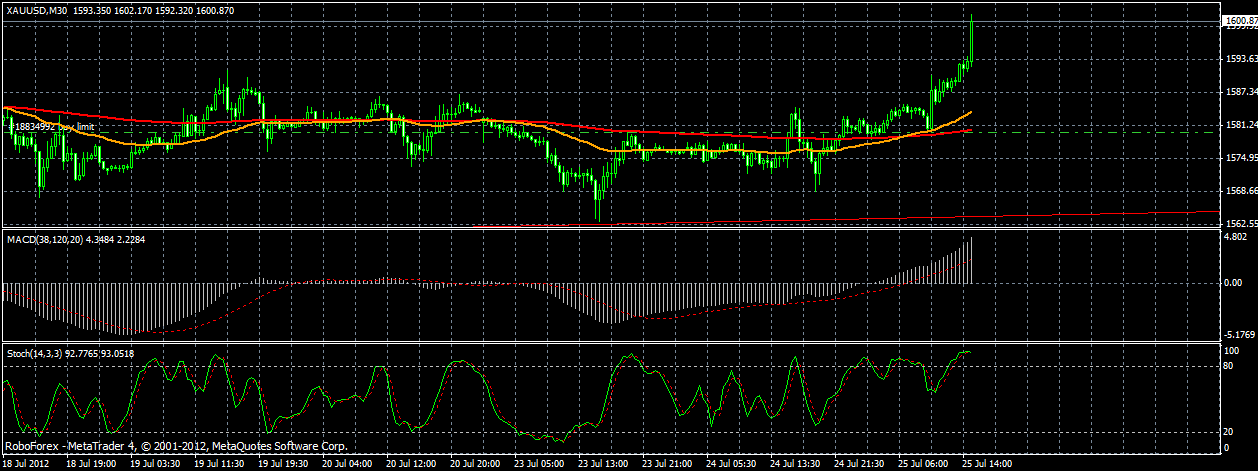1258x471 pixels.
Task: Click the 23 Jul 21:00 time label
Action: (667, 464)
